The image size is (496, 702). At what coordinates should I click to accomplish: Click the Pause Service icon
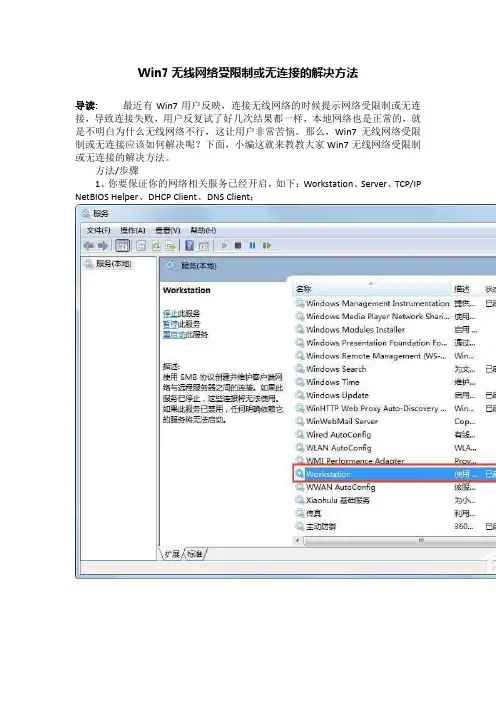[252, 245]
